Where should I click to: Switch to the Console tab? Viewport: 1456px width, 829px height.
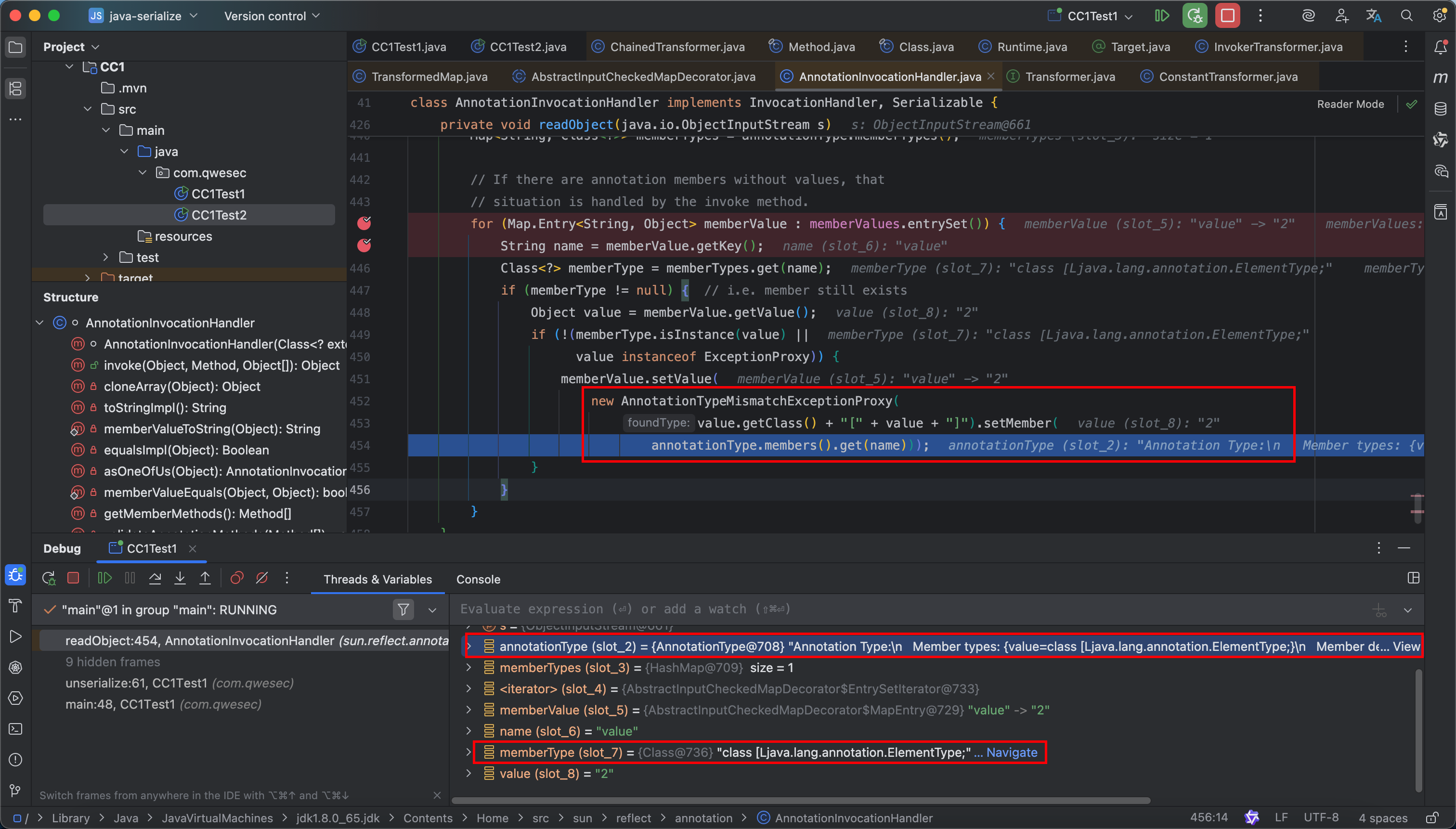tap(478, 579)
